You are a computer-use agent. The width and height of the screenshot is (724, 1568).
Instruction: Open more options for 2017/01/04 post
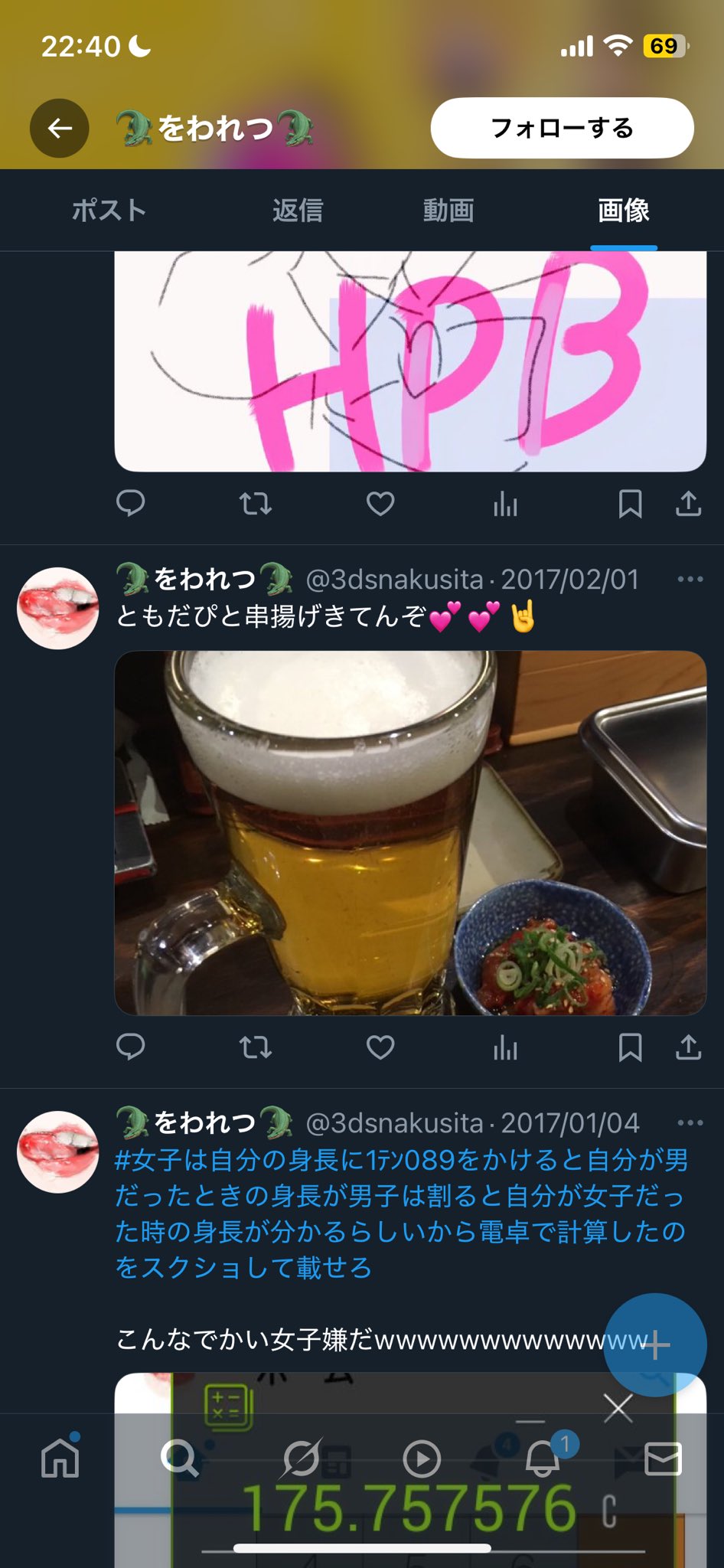point(690,1123)
